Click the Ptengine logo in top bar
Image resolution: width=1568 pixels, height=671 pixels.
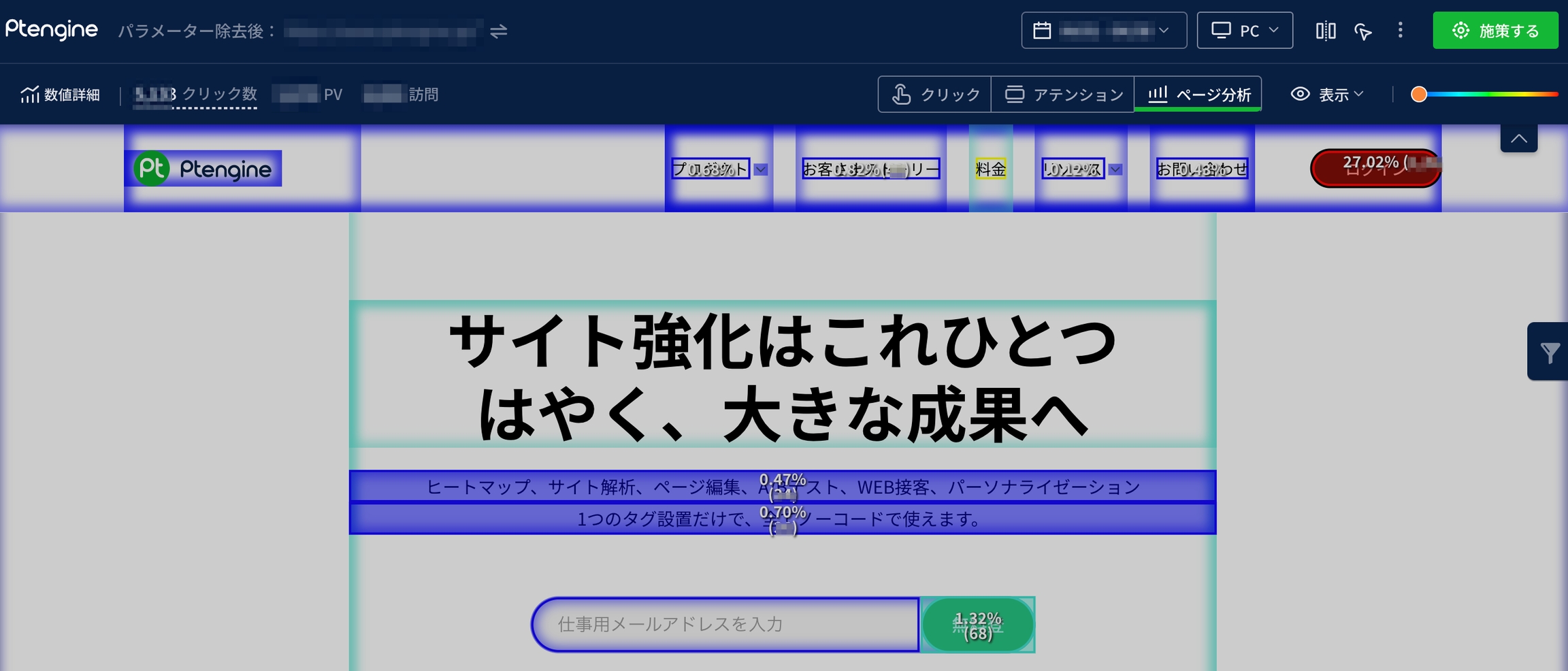pyautogui.click(x=52, y=29)
